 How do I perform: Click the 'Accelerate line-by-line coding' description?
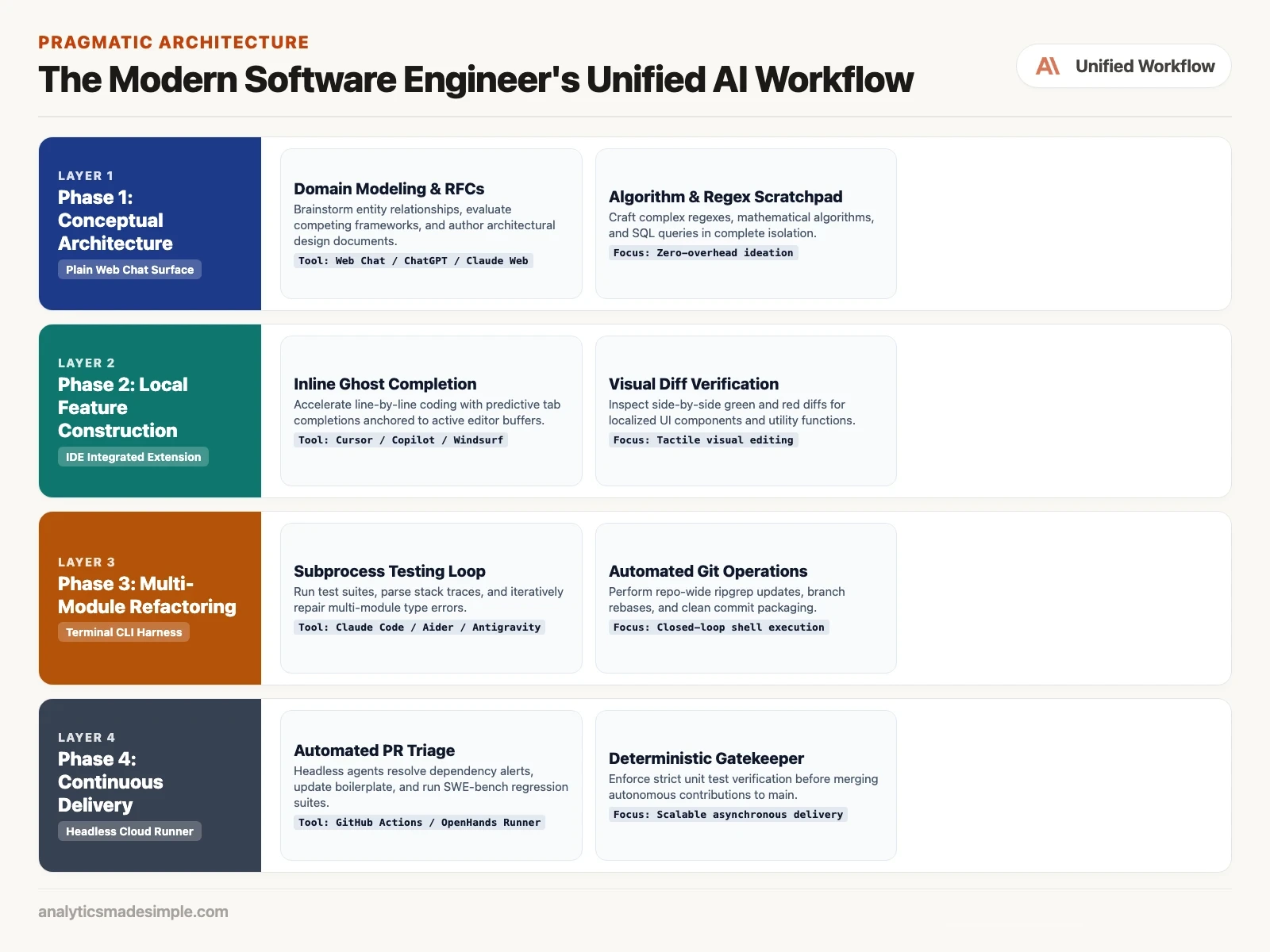(x=427, y=413)
